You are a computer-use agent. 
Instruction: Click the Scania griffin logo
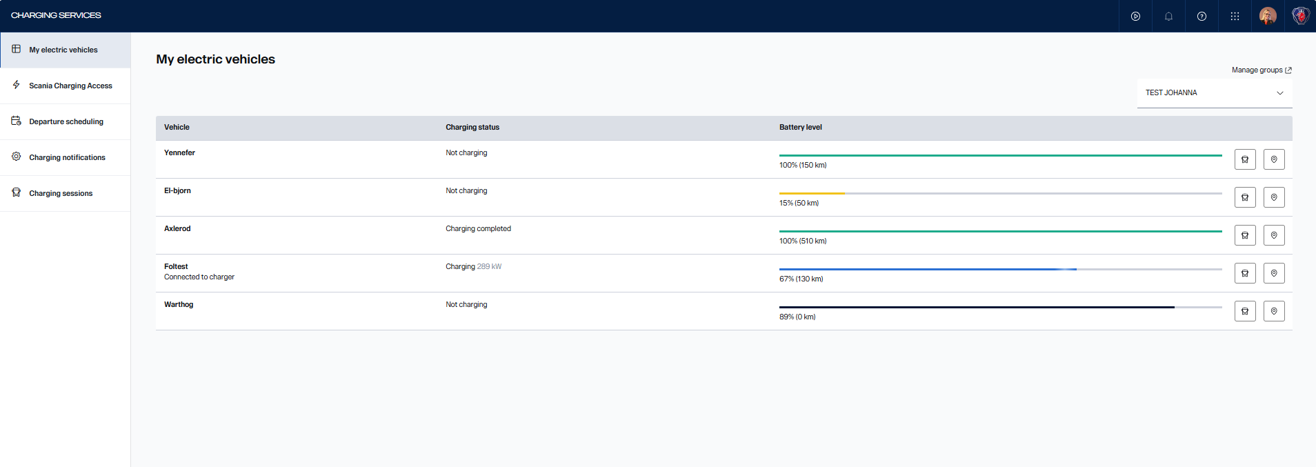click(1300, 16)
